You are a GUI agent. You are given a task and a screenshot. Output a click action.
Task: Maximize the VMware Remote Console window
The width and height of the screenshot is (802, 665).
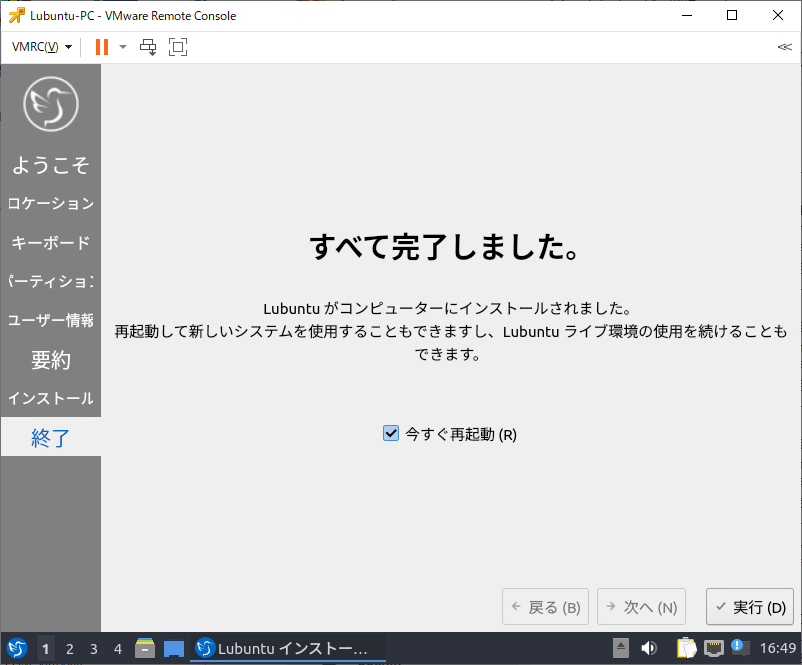(732, 15)
